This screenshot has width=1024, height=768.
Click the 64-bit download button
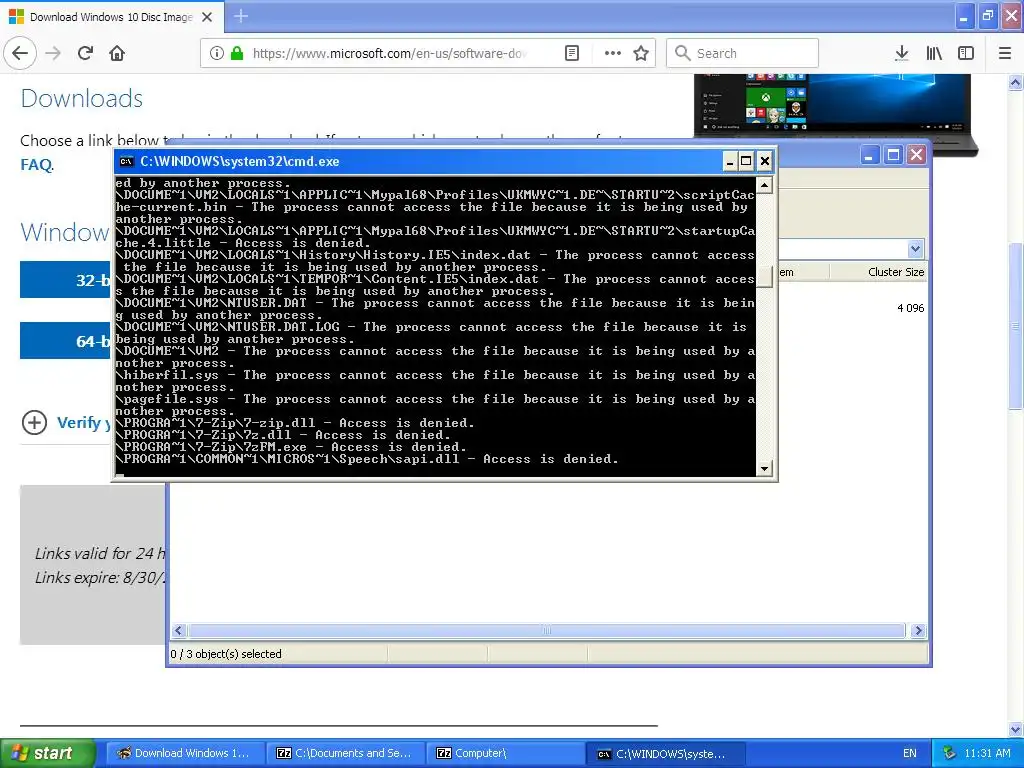65,340
